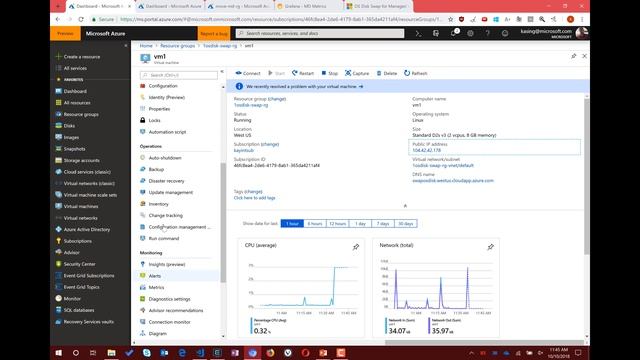This screenshot has height=360, width=640.
Task: Select the 6 hours time range
Action: point(315,224)
